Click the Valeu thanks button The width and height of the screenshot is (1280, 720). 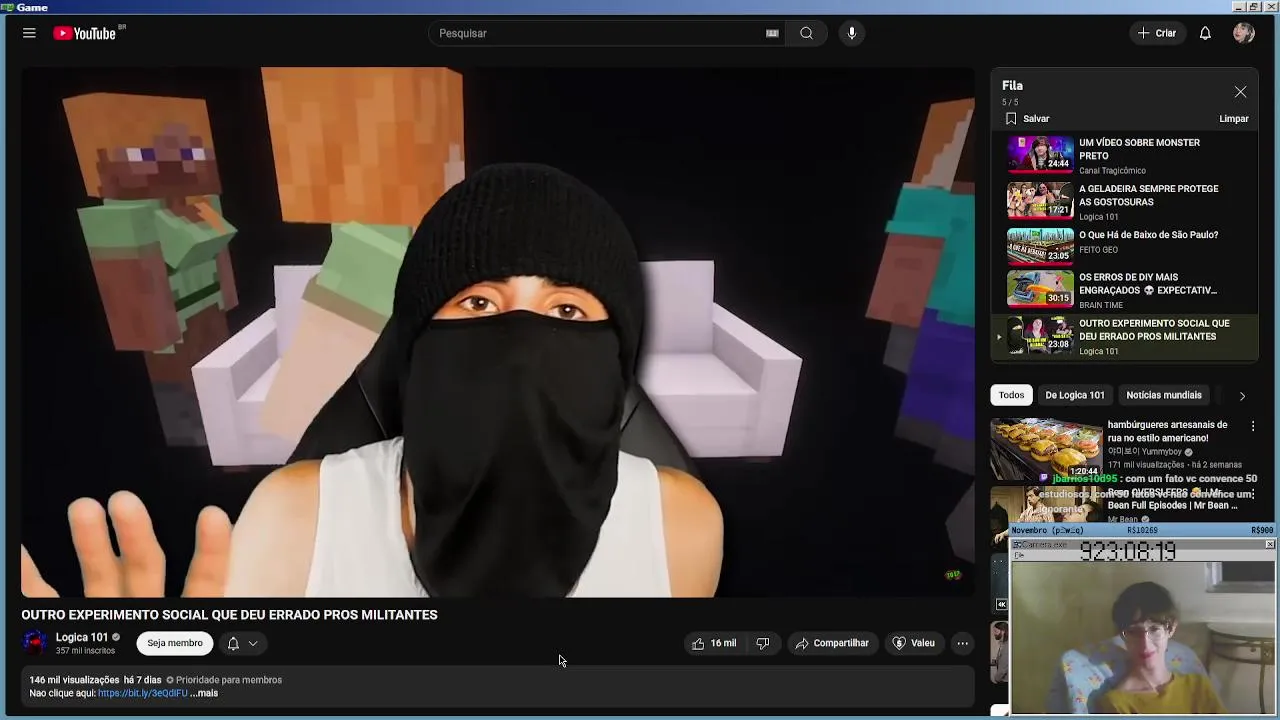point(913,643)
